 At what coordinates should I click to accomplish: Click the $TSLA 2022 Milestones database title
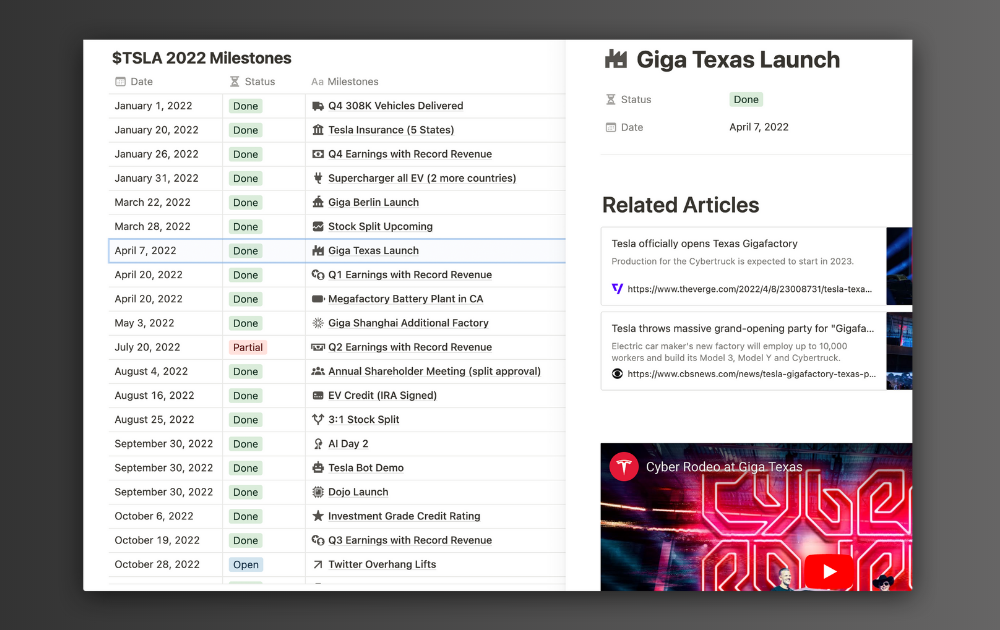click(202, 58)
